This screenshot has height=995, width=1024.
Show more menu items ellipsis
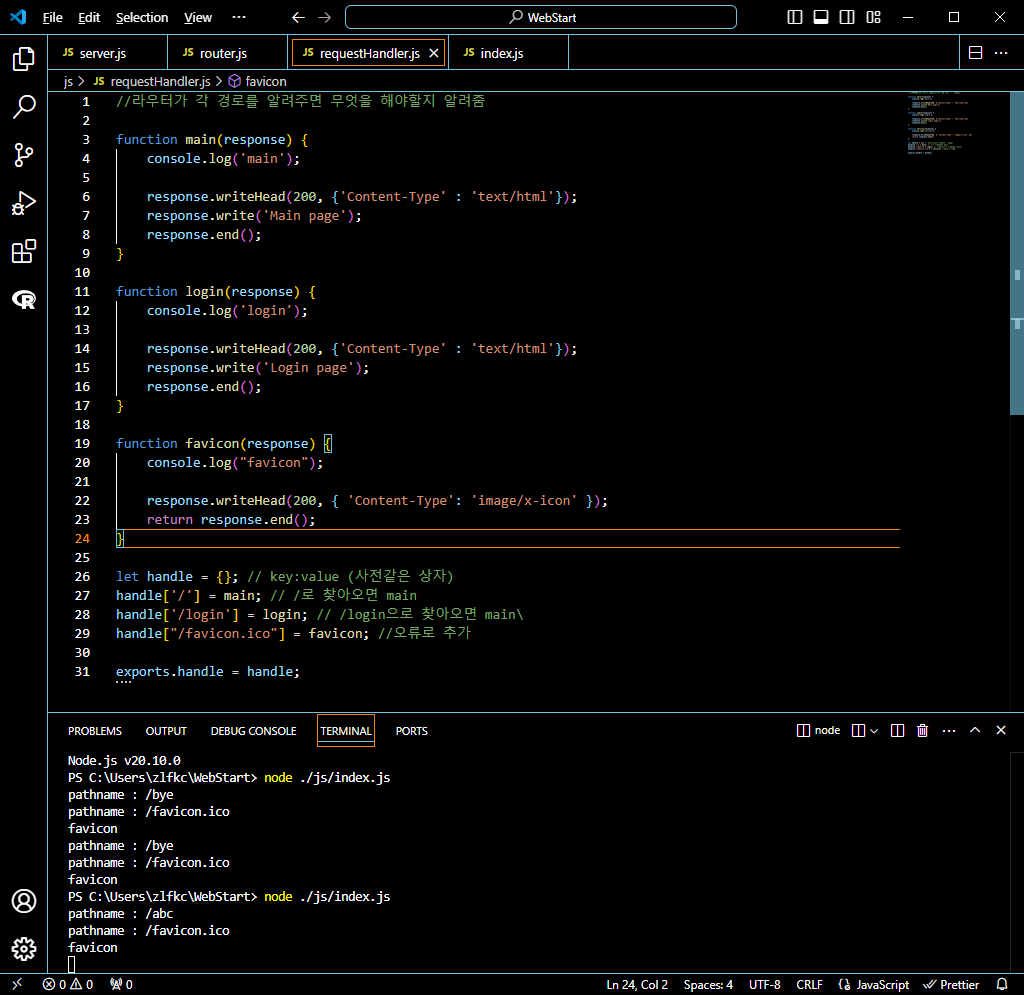click(x=239, y=18)
